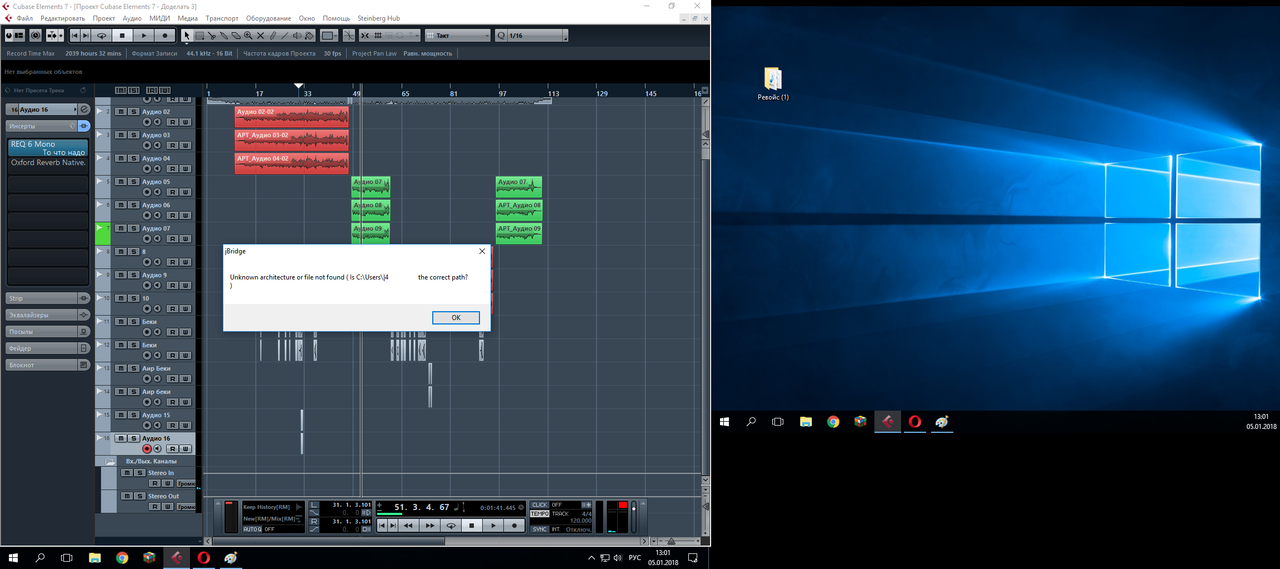Select the Play speaker tool
Viewport: 1280px width, 569px height.
297,35
